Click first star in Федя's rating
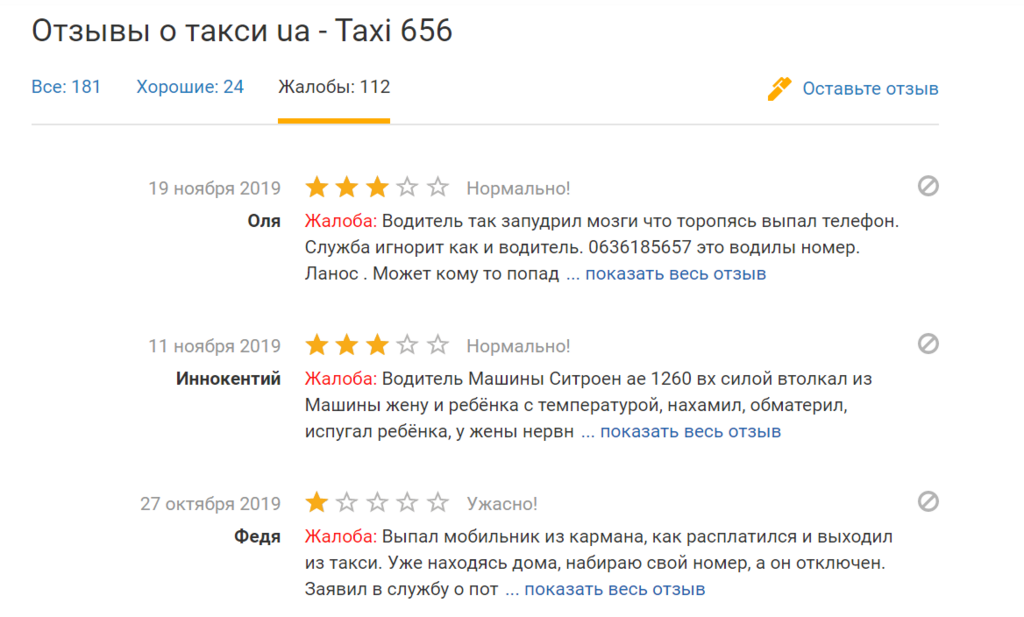This screenshot has height=617, width=1024. (x=317, y=503)
